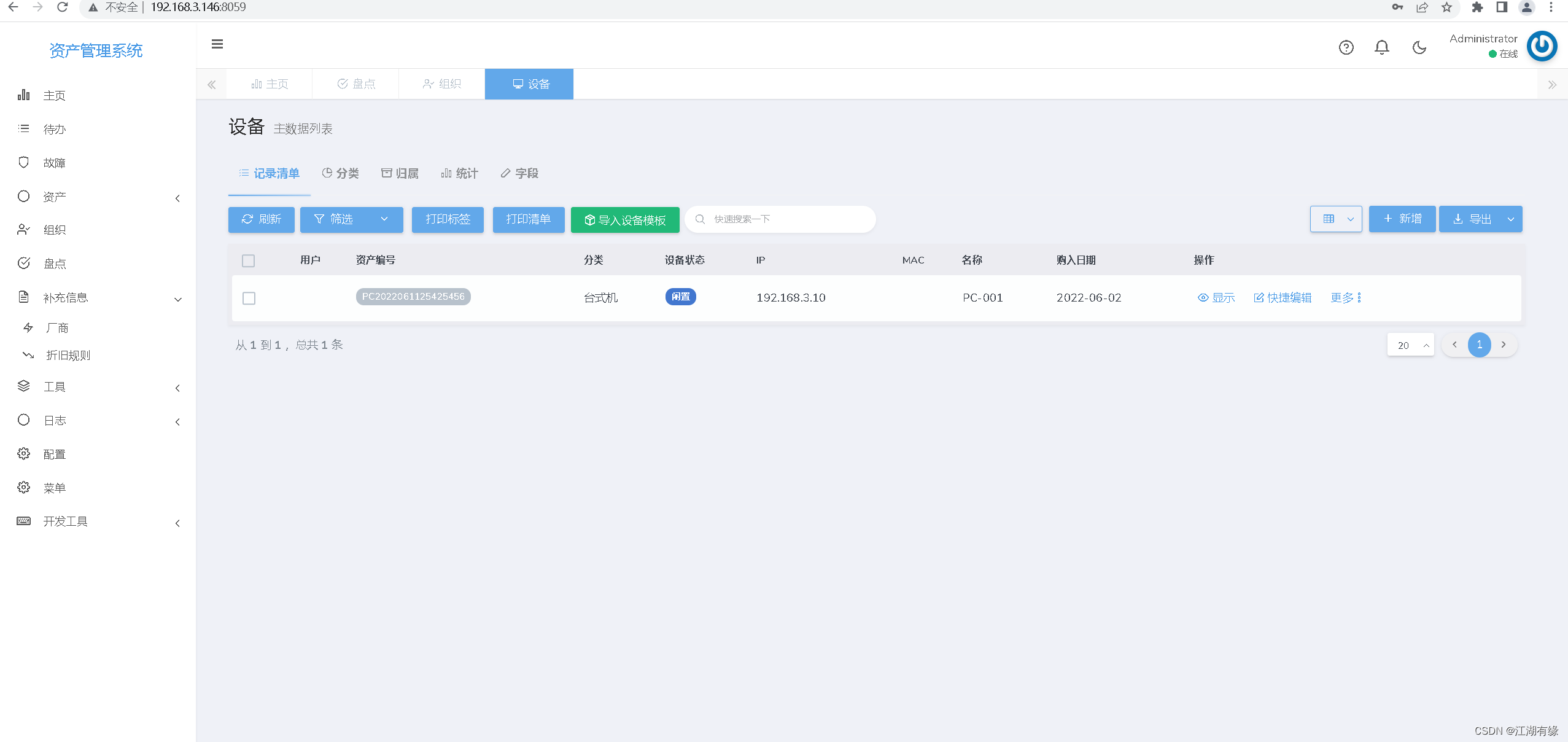The image size is (1568, 742).
Task: Expand the 筛选 filter dropdown arrow
Action: tap(384, 219)
